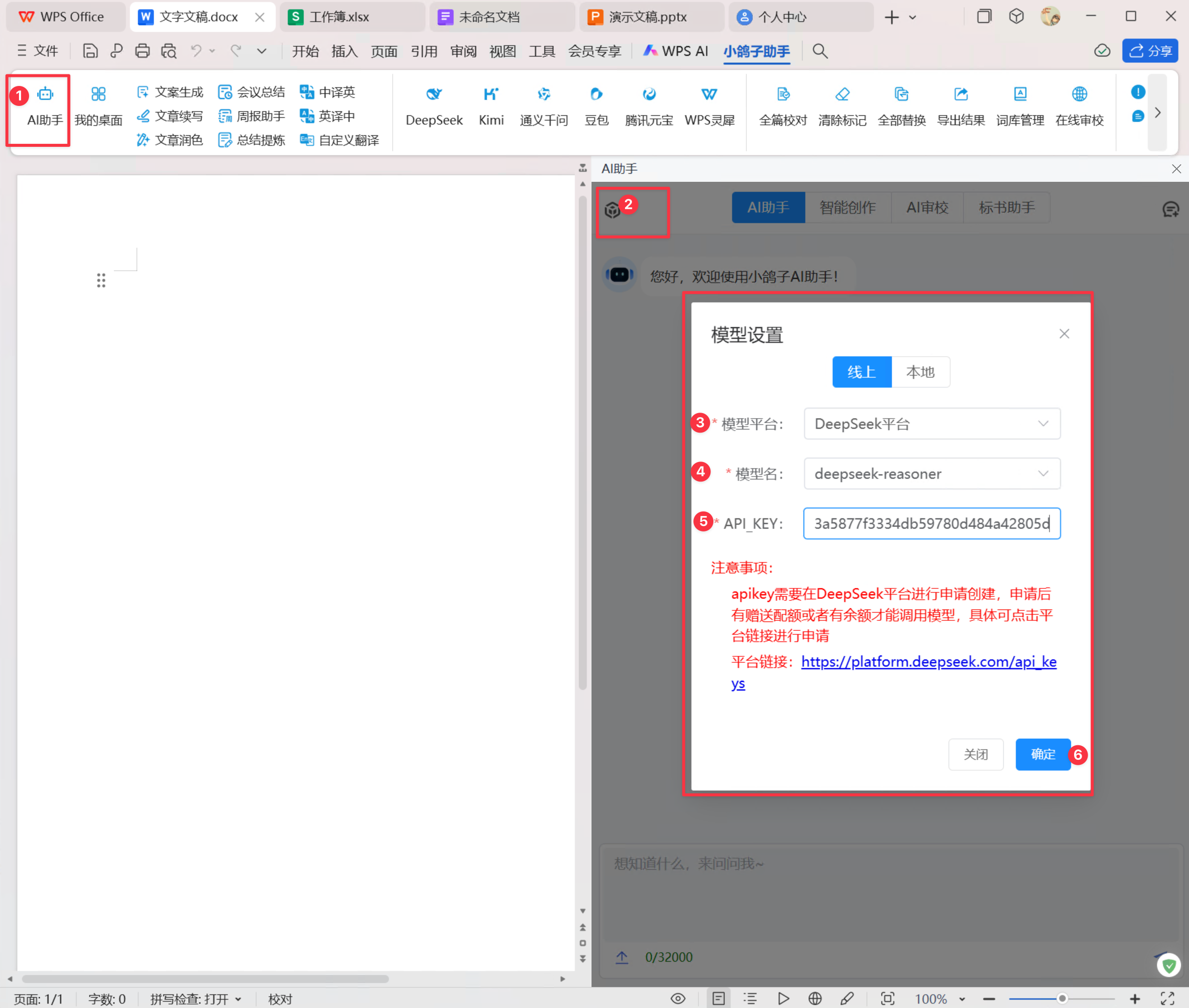
Task: Open the new tab dropdown arrow
Action: coord(912,17)
